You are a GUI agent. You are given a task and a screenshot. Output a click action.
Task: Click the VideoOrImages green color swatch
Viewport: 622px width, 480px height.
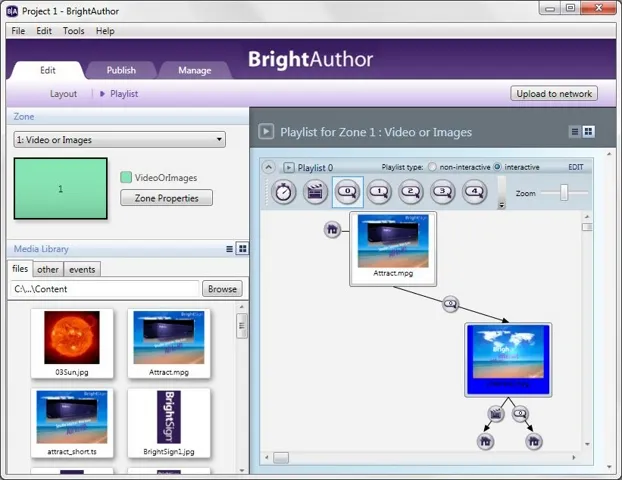click(126, 177)
